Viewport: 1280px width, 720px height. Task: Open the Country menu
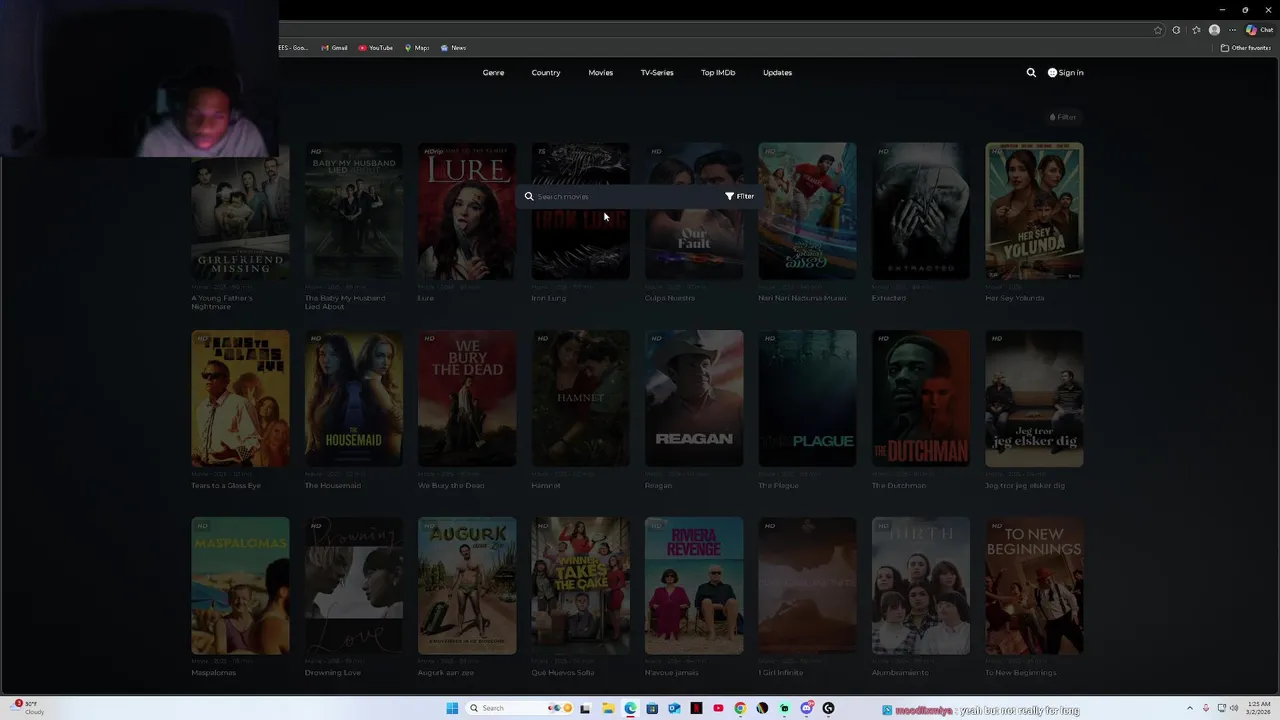pos(546,72)
